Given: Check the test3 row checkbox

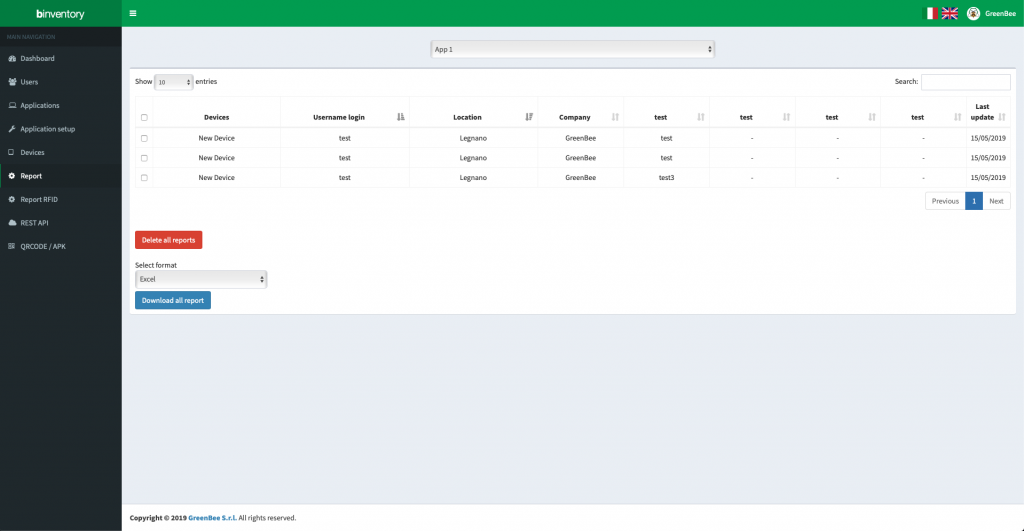Looking at the screenshot, I should coord(144,178).
